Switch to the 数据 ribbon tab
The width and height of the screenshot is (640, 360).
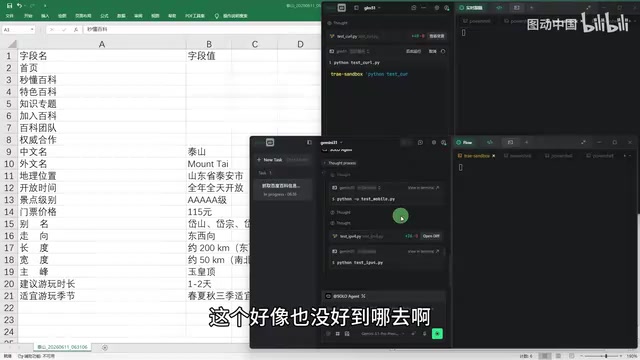121,16
